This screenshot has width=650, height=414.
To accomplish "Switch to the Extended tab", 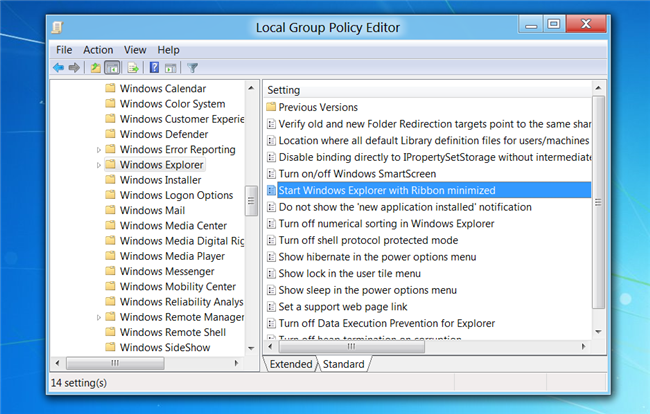I will (x=291, y=365).
